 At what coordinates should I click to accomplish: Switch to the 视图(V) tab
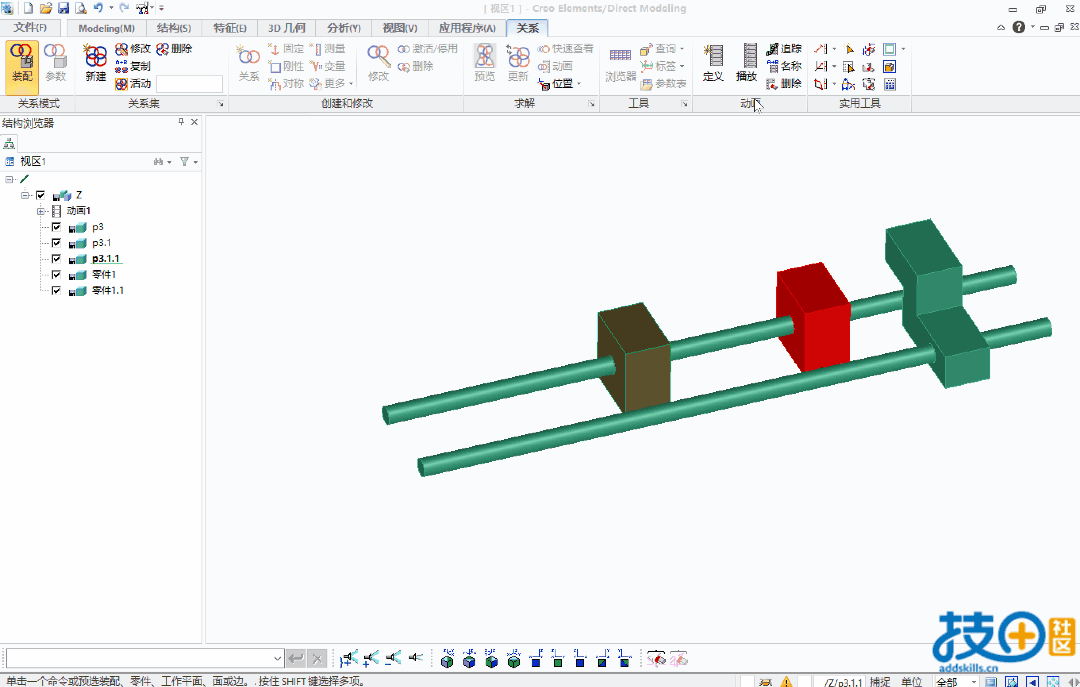pyautogui.click(x=399, y=28)
